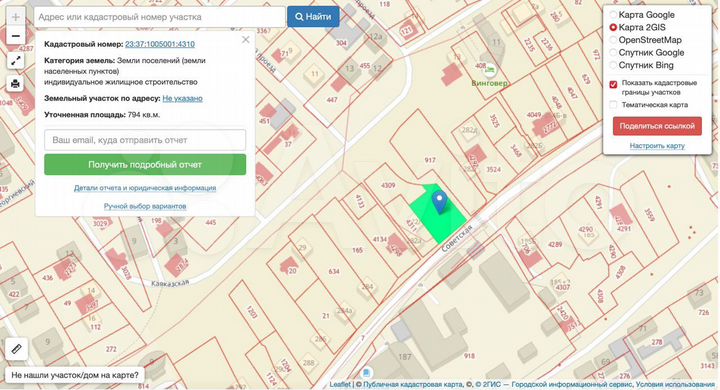Click the blue location pin marker
Screen dimensions: 720x390
pyautogui.click(x=440, y=202)
